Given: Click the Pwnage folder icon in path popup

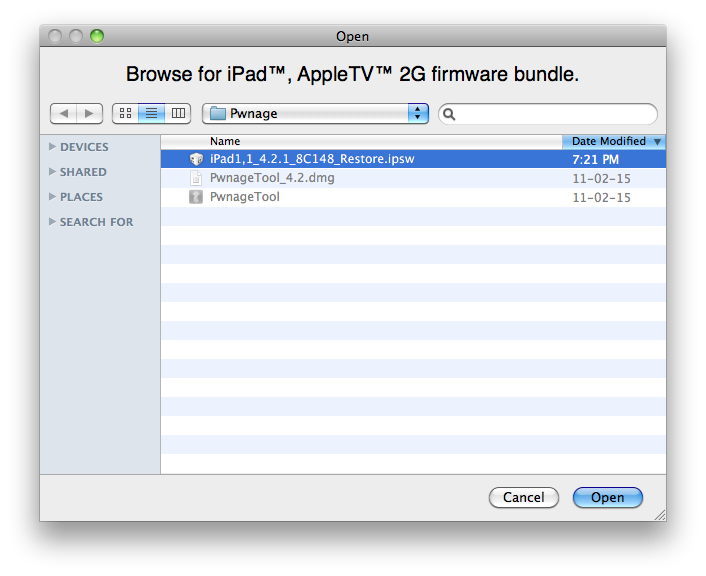Looking at the screenshot, I should click(218, 113).
